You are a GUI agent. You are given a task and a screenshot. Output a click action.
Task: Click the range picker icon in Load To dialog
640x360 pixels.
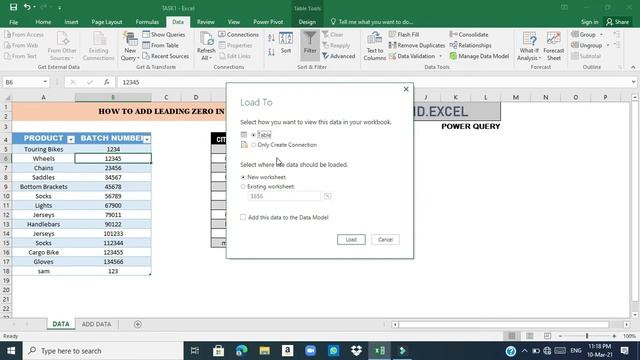coord(327,196)
